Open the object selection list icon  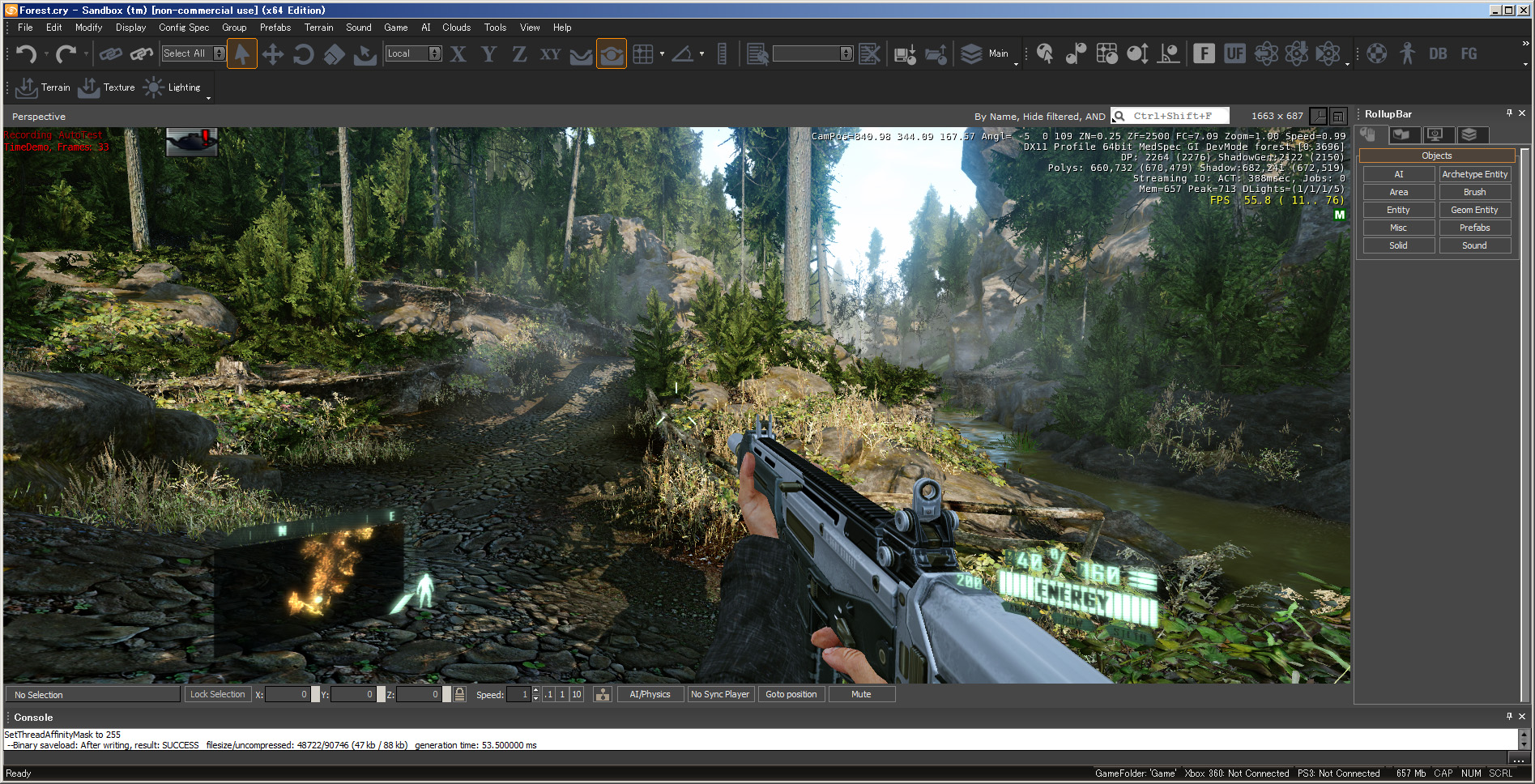point(757,54)
